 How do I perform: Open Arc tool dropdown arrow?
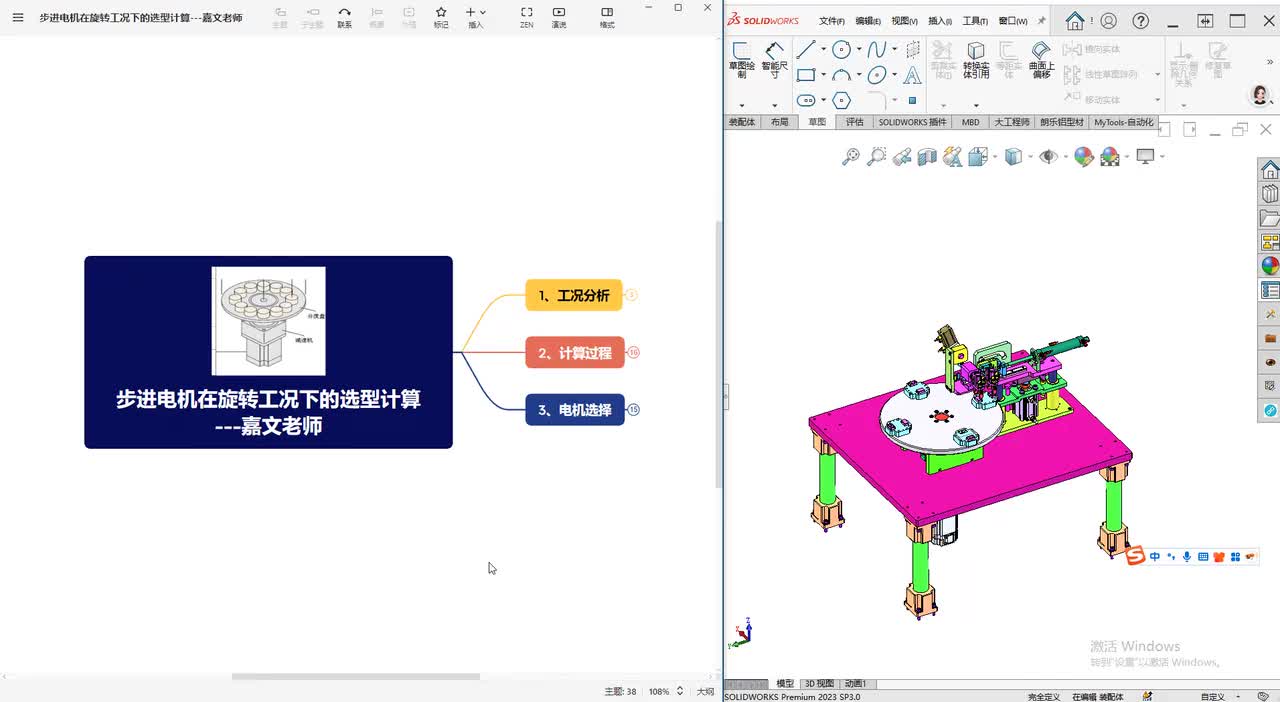(x=858, y=75)
